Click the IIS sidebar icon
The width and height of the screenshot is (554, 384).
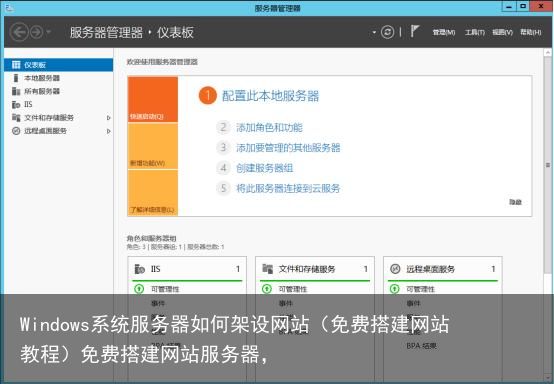(16, 105)
